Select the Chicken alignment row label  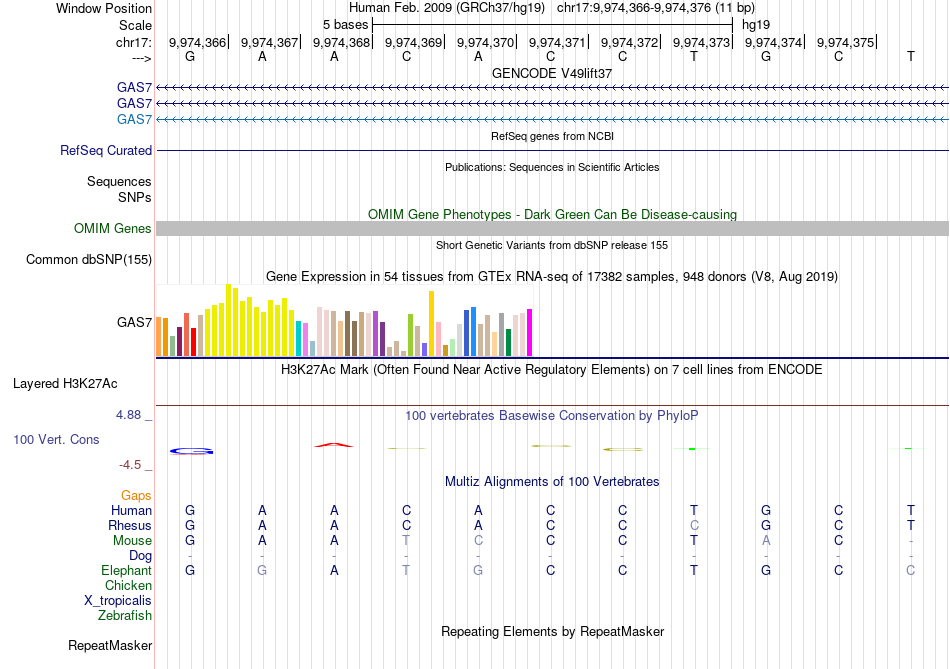click(x=128, y=585)
